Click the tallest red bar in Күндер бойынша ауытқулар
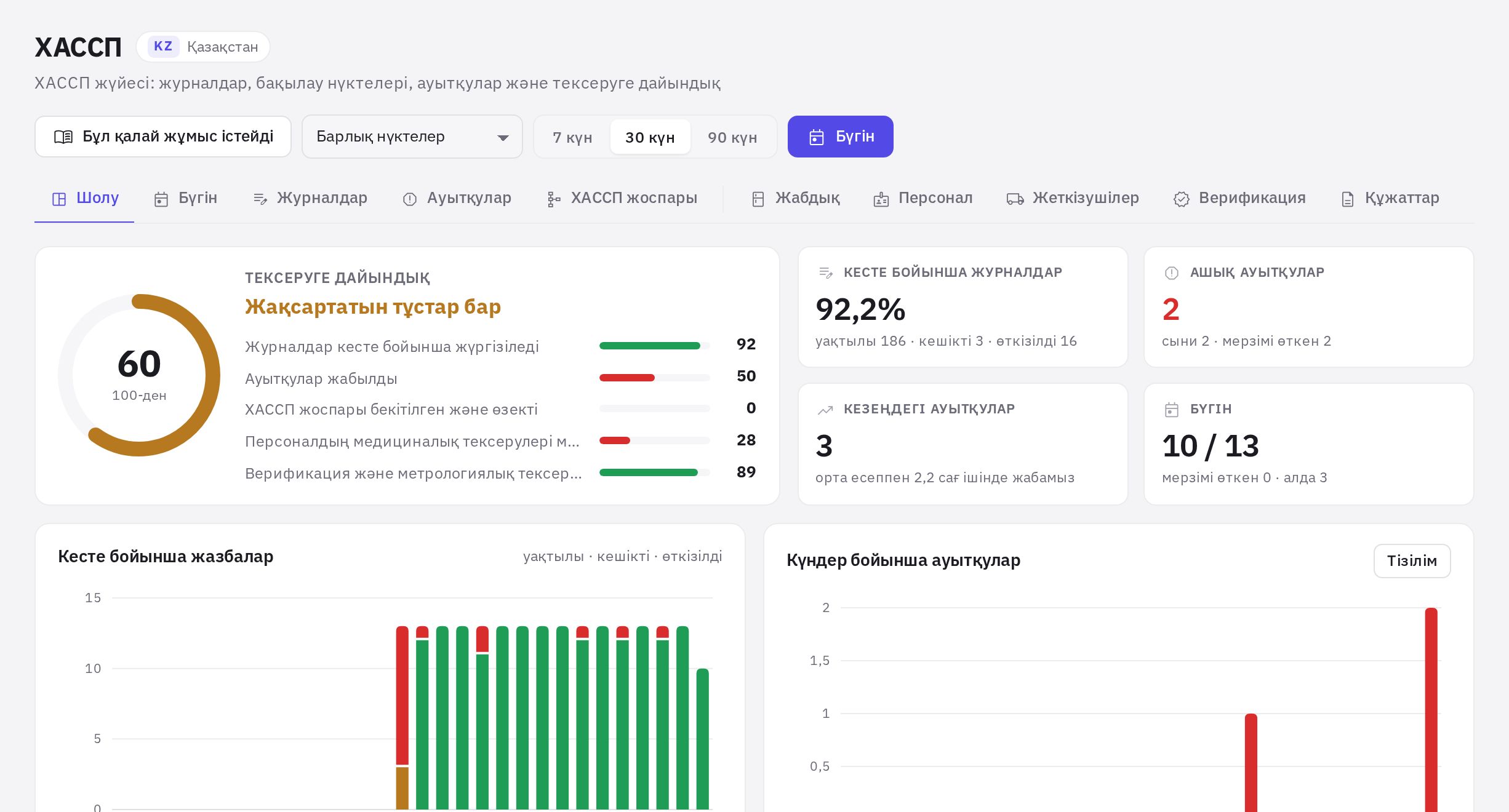Image resolution: width=1509 pixels, height=812 pixels. click(1431, 709)
